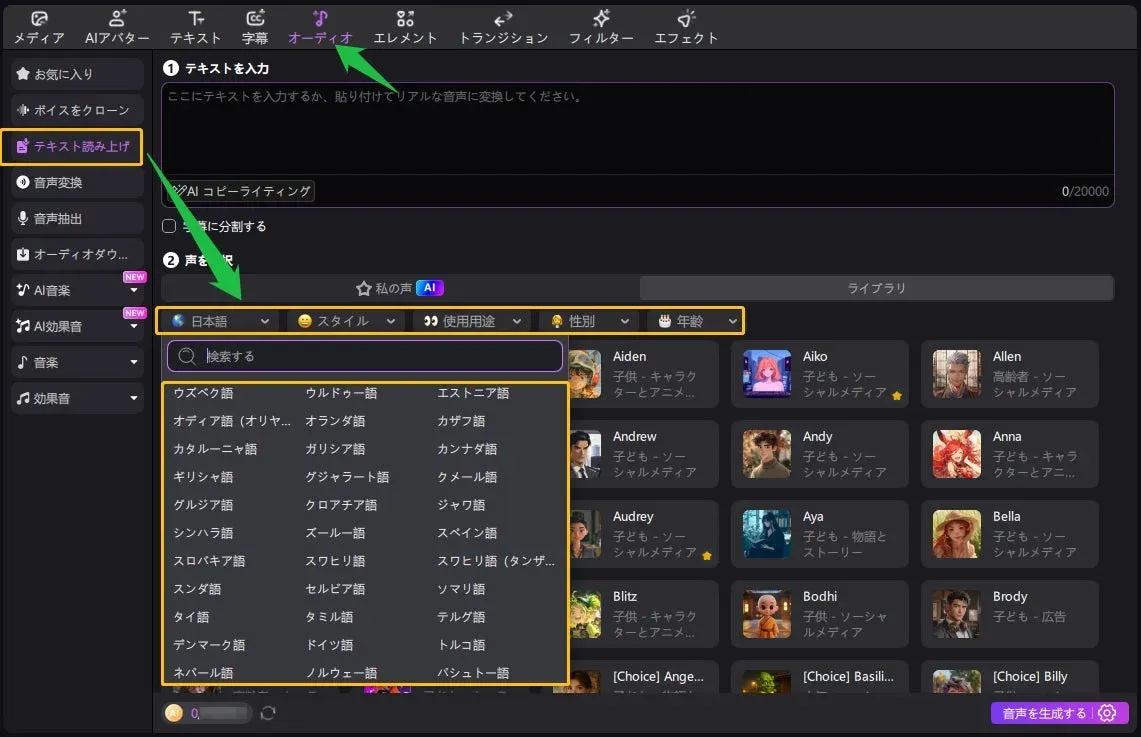Select the 音声変換 sidebar icon
1141x737 pixels.
pyautogui.click(x=73, y=182)
